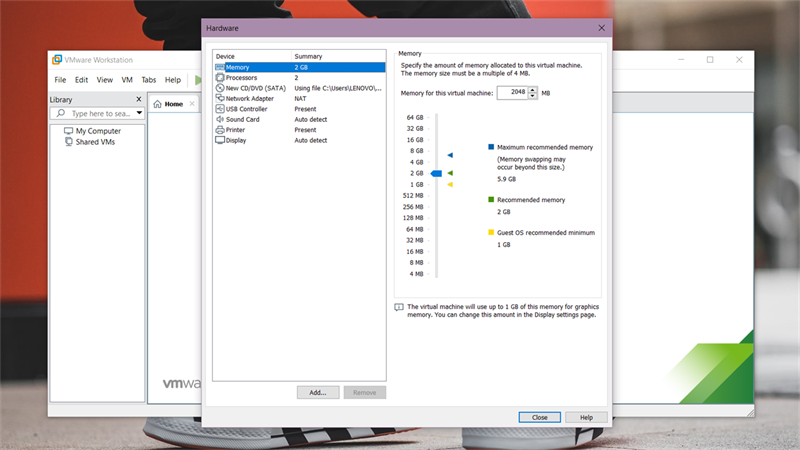Click the Close button in Hardware dialog

[539, 417]
